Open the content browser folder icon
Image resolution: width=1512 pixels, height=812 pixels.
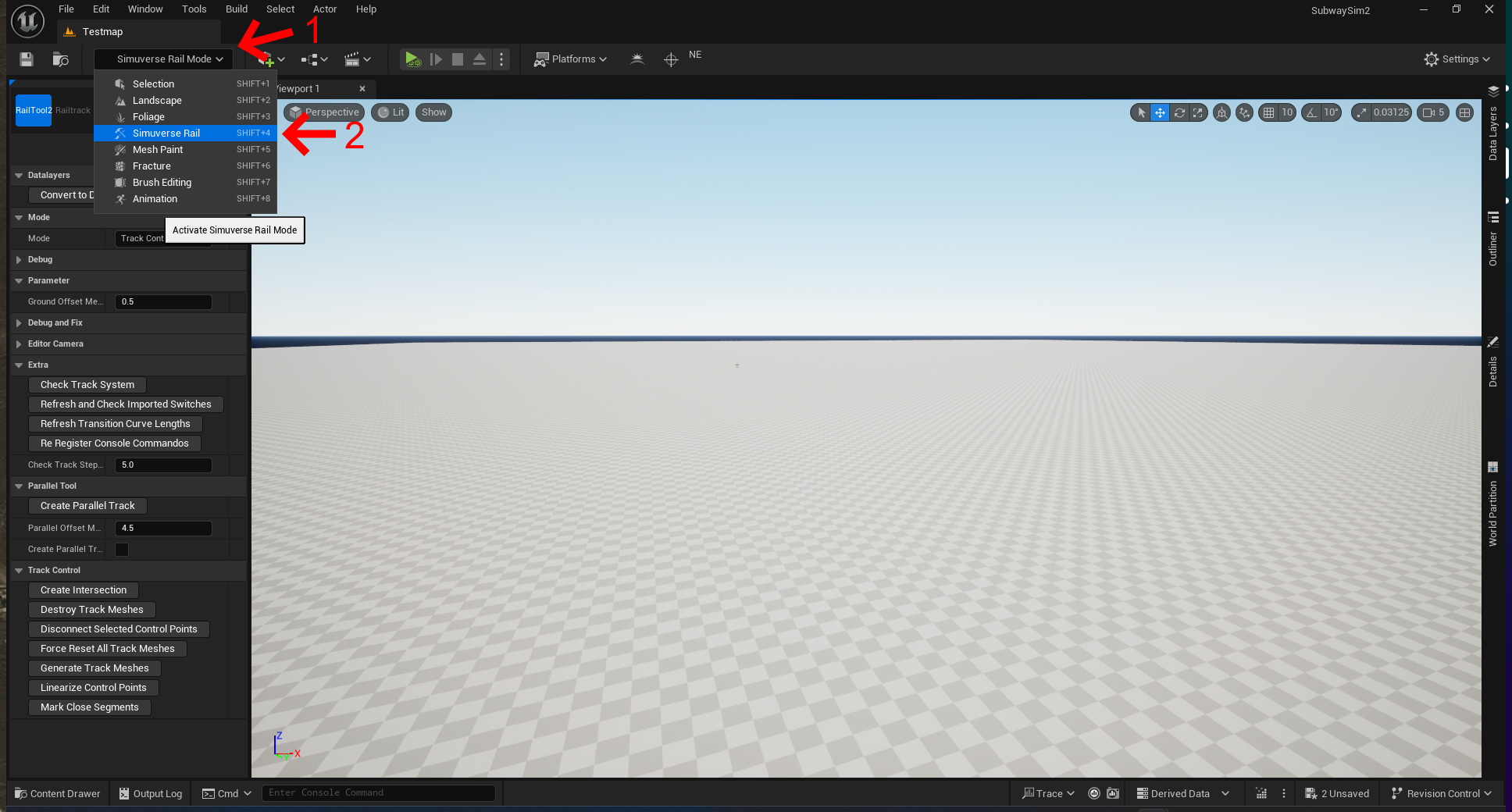click(x=60, y=59)
